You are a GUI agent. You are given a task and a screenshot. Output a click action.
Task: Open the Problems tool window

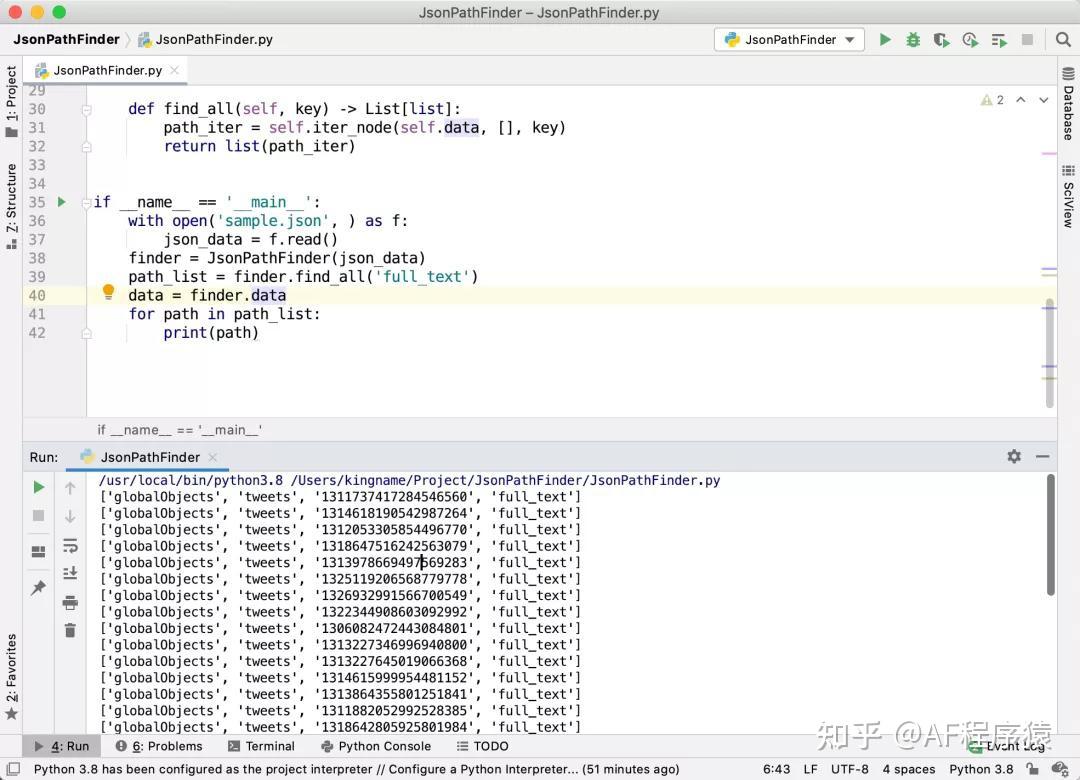click(166, 746)
